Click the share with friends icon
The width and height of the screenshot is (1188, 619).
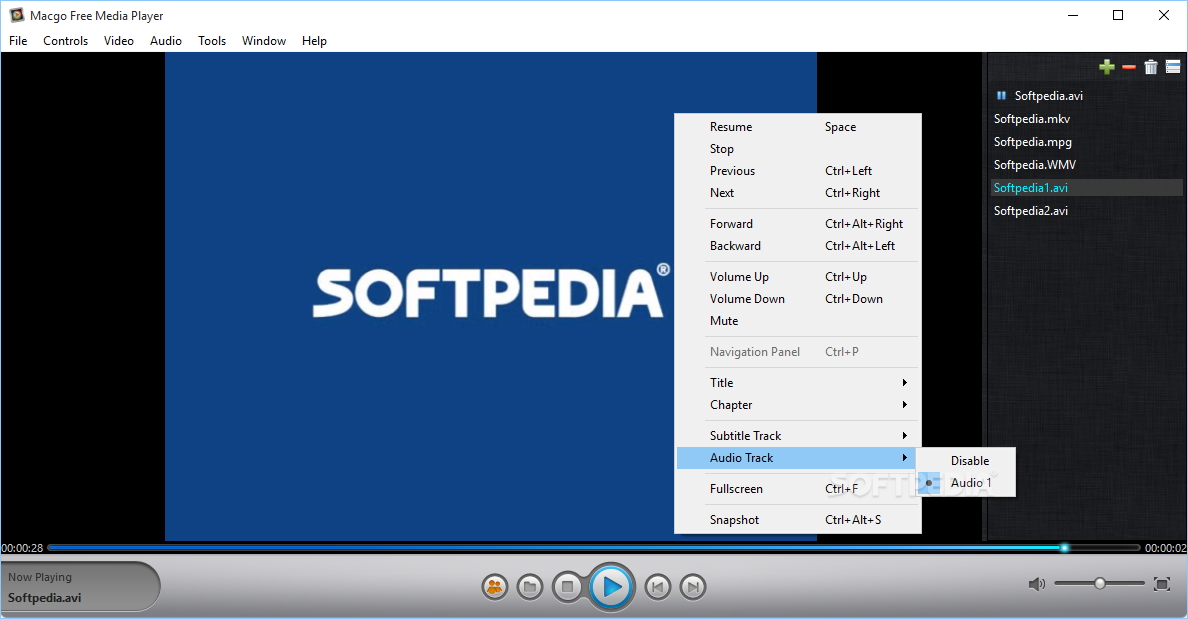(495, 586)
